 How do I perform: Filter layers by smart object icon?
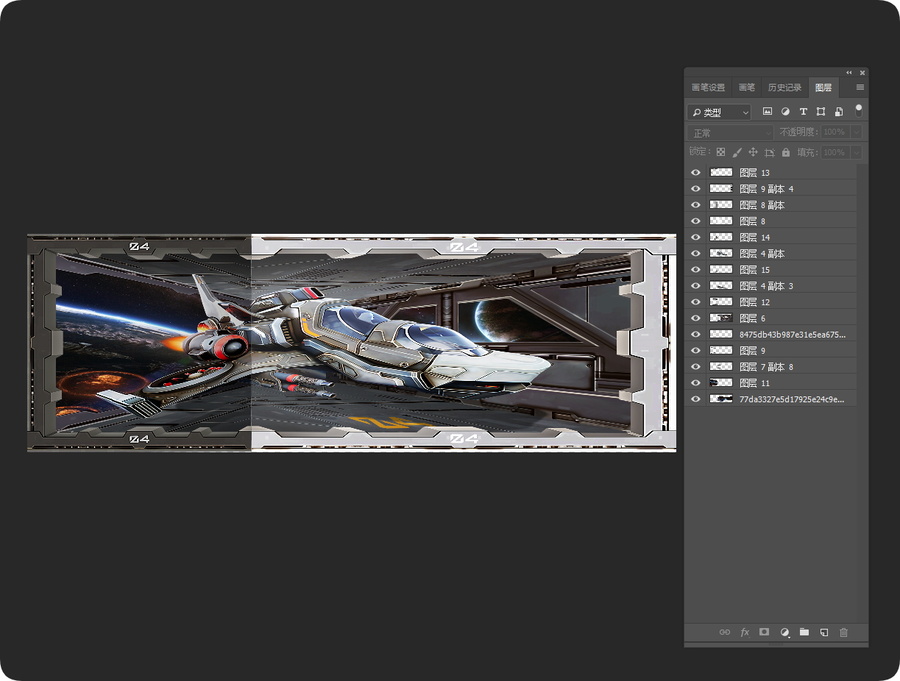[839, 111]
